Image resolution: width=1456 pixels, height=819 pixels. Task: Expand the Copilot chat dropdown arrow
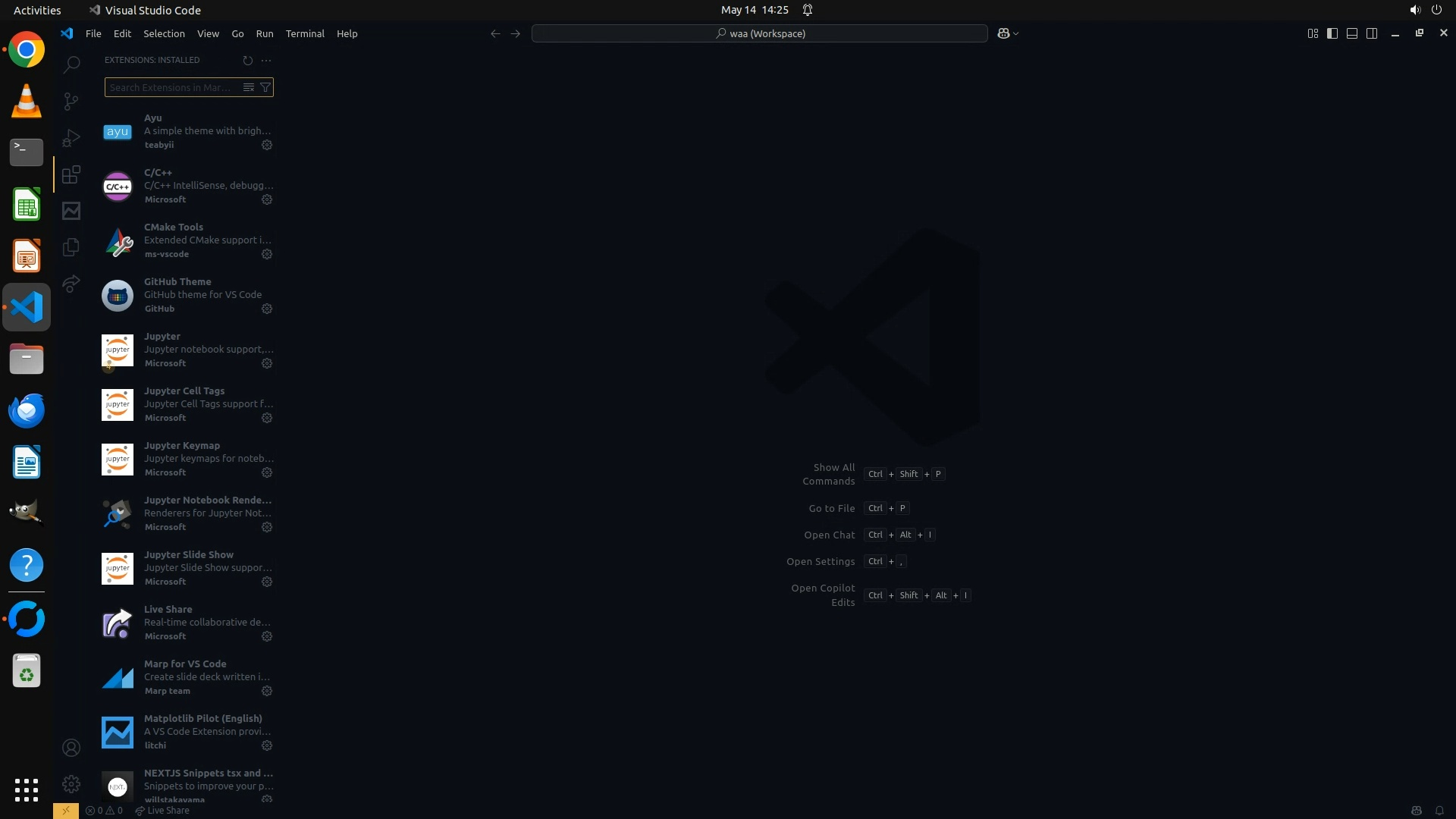click(x=1016, y=33)
